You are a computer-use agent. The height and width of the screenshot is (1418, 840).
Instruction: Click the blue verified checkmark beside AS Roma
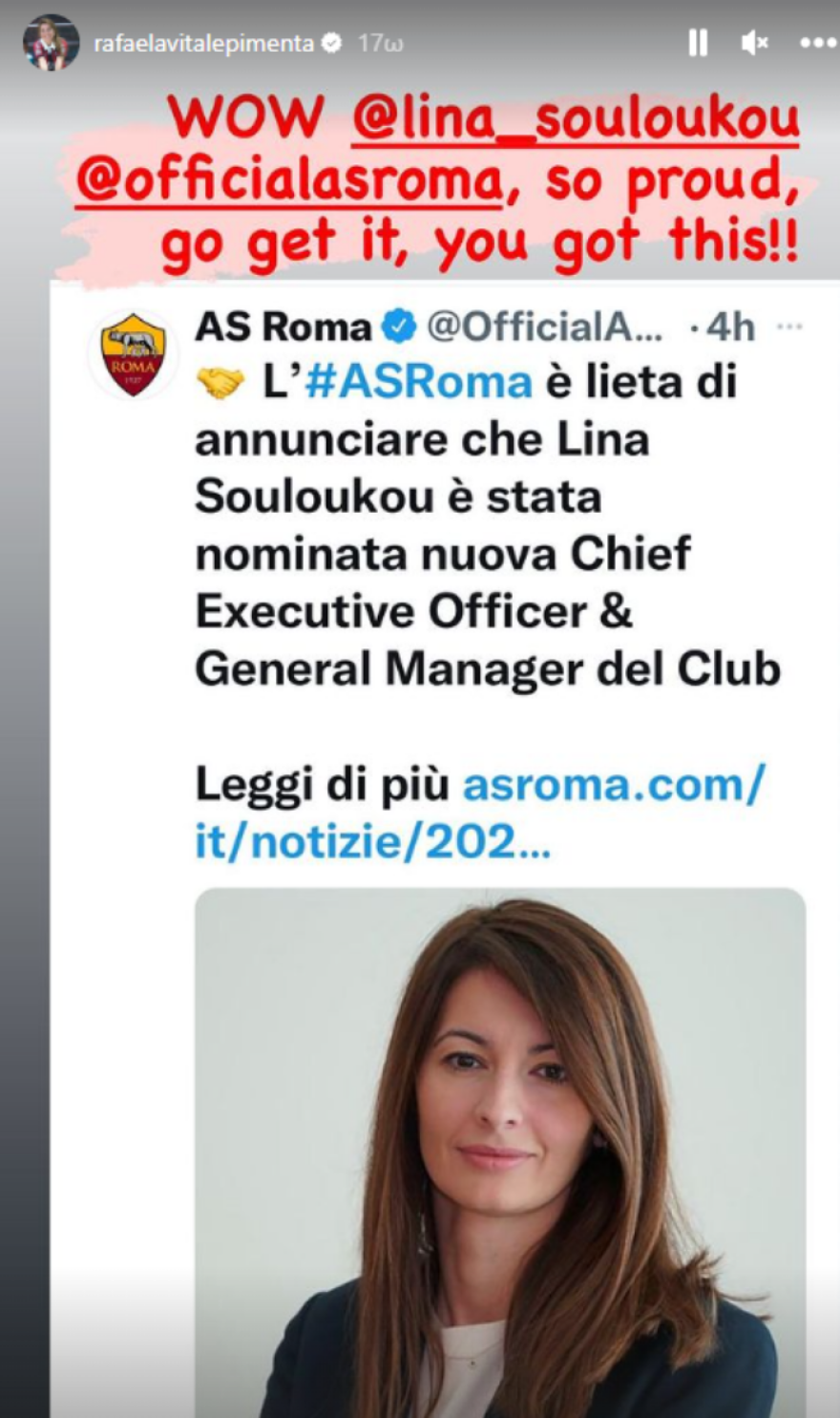coord(399,328)
